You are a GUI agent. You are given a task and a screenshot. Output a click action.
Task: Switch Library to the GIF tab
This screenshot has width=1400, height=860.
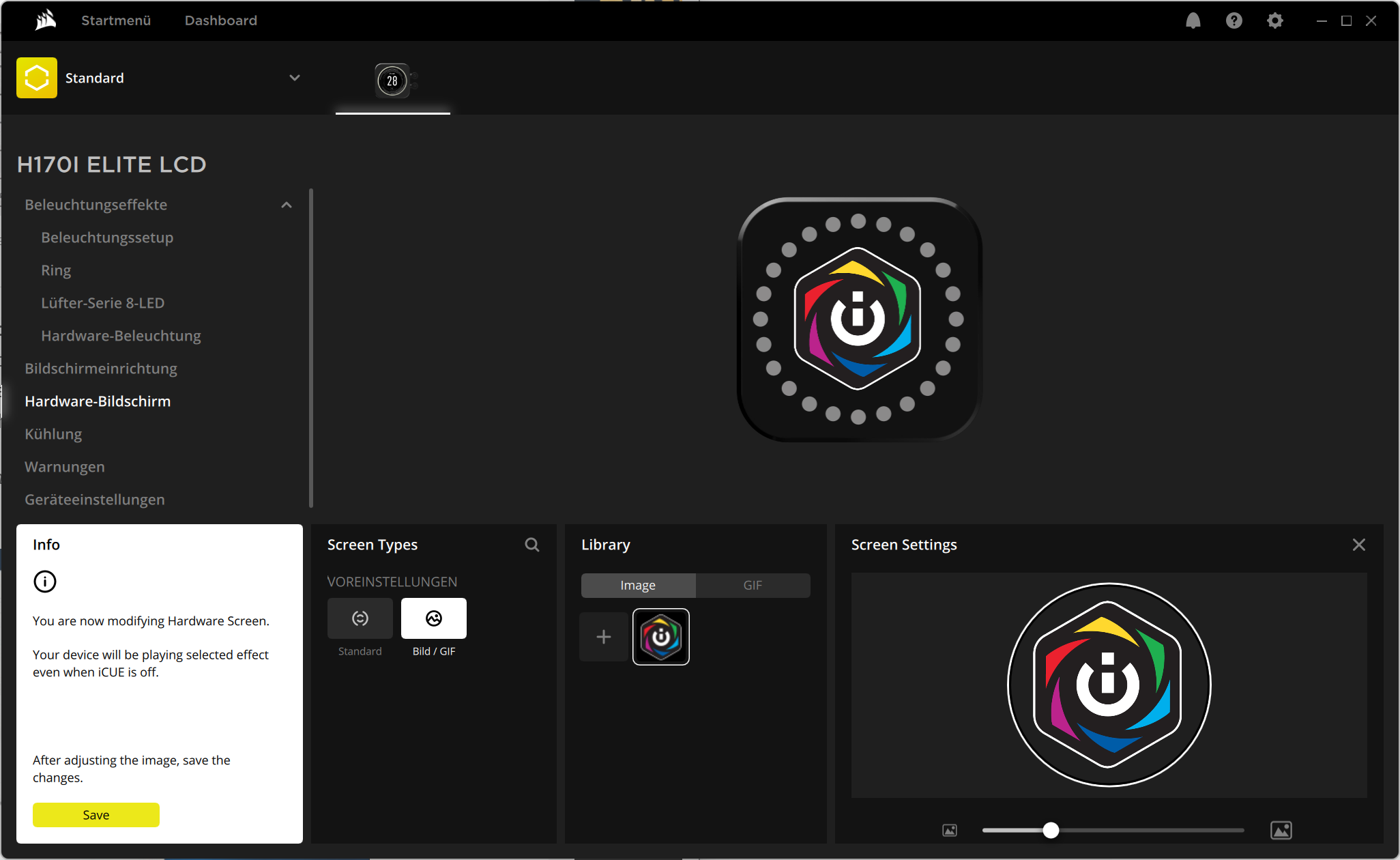click(753, 586)
